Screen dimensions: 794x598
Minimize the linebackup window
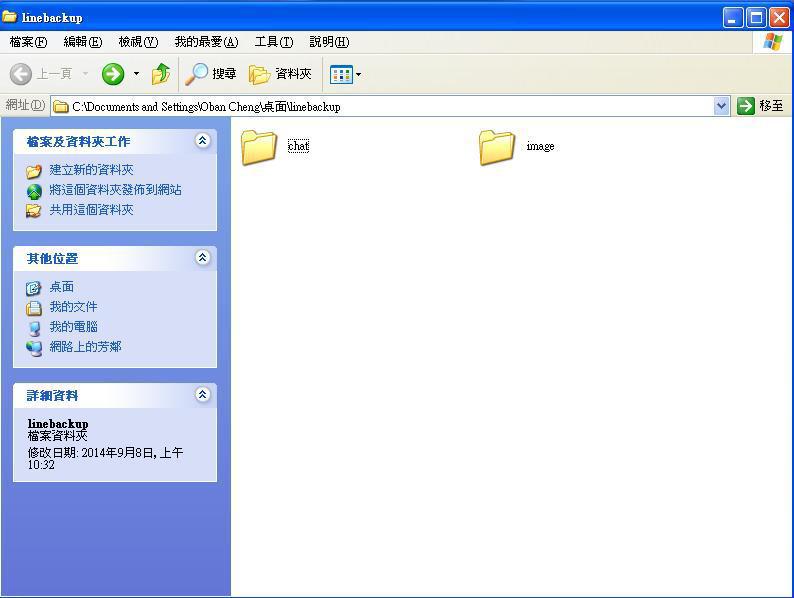(x=732, y=18)
